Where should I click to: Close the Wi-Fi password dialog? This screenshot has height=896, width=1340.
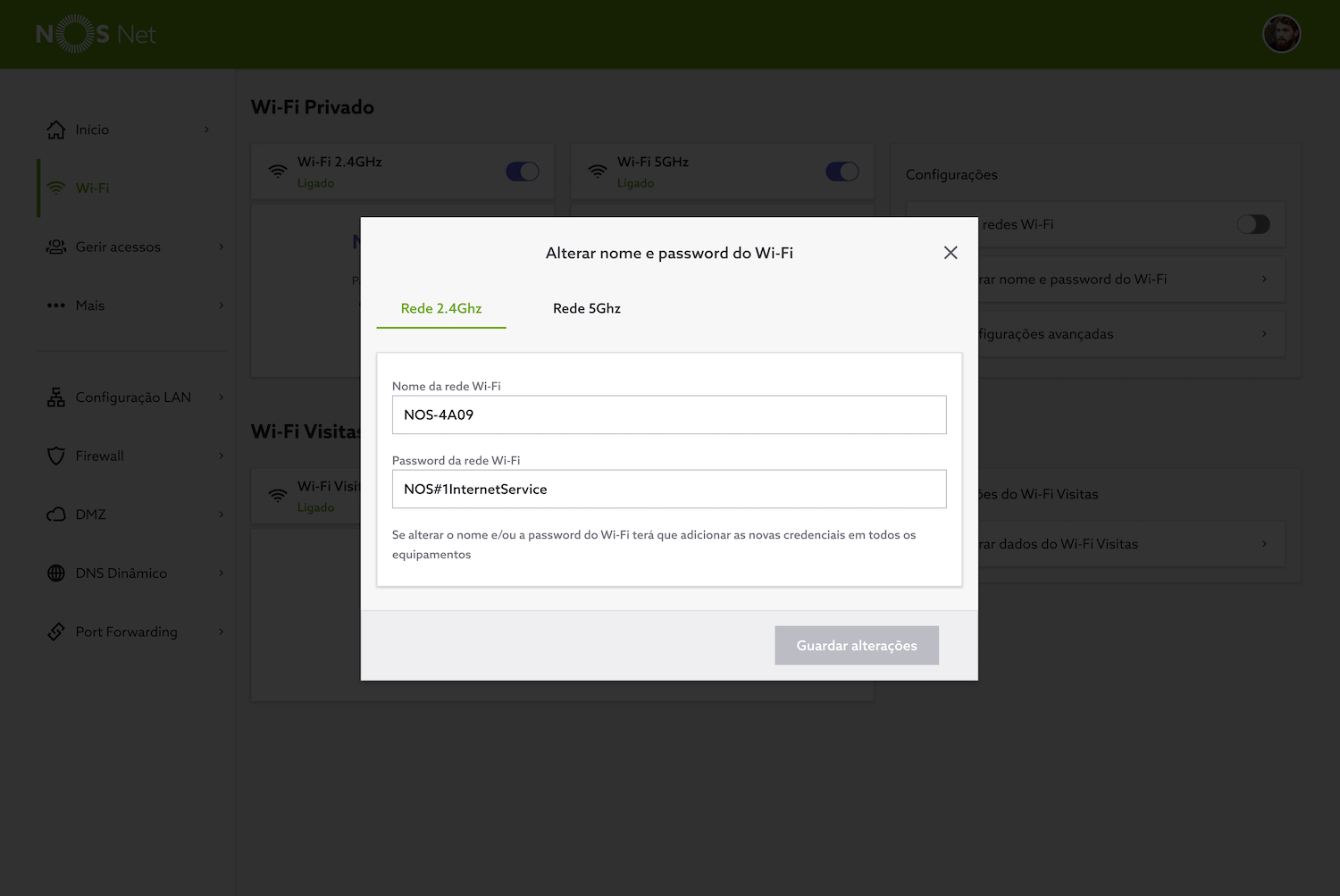[x=951, y=253]
